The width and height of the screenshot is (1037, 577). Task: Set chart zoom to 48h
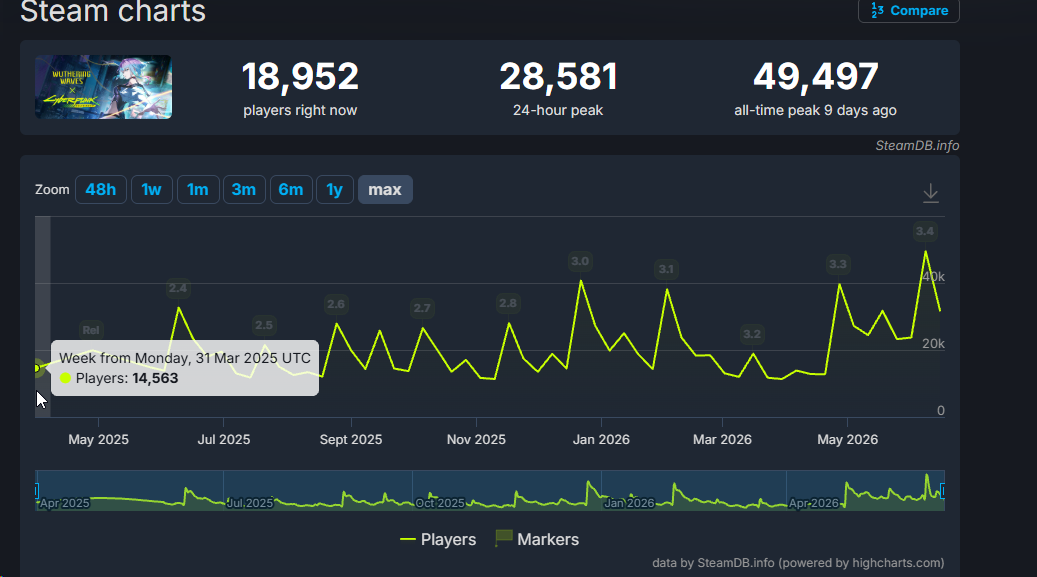(101, 190)
